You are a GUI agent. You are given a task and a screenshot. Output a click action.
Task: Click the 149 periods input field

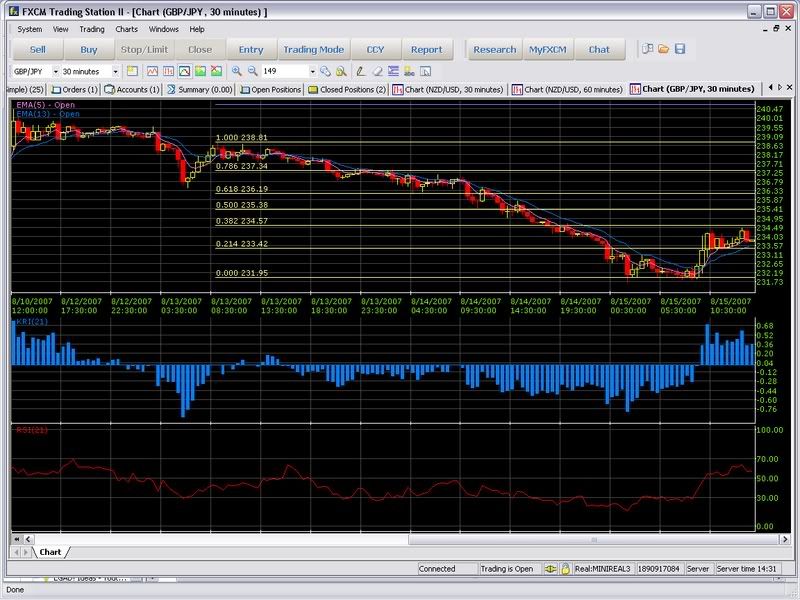tap(285, 71)
